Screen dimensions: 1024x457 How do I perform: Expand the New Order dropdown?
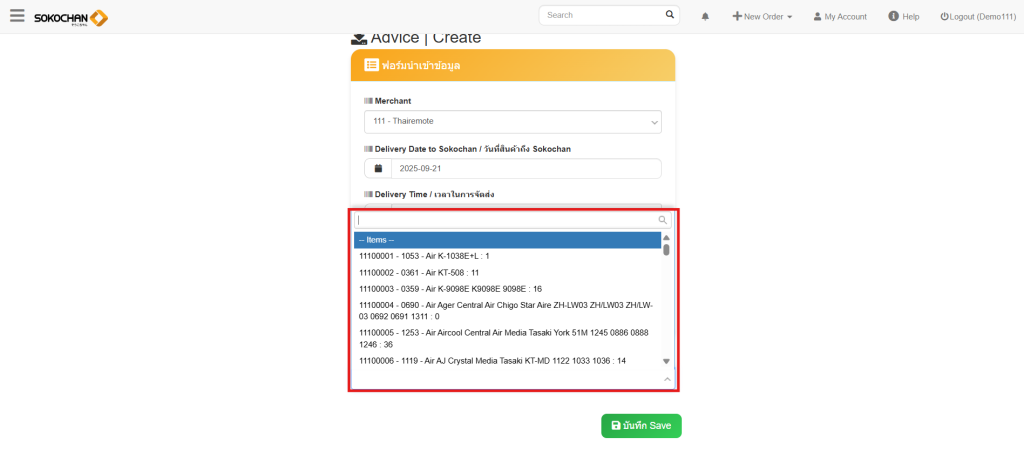[x=762, y=17]
